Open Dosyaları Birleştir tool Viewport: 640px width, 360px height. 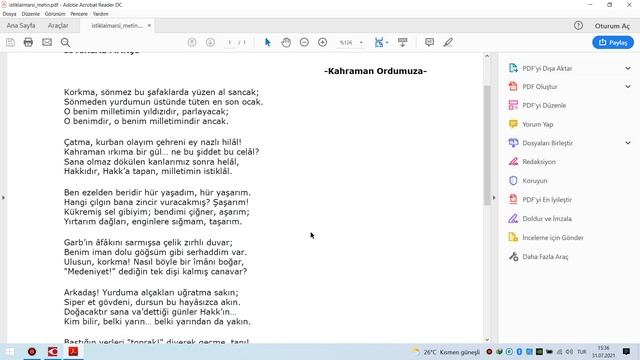tap(547, 143)
